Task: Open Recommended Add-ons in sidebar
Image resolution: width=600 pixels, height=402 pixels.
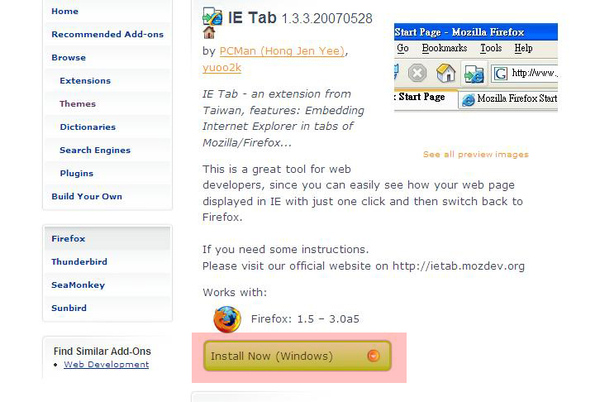Action: point(108,34)
